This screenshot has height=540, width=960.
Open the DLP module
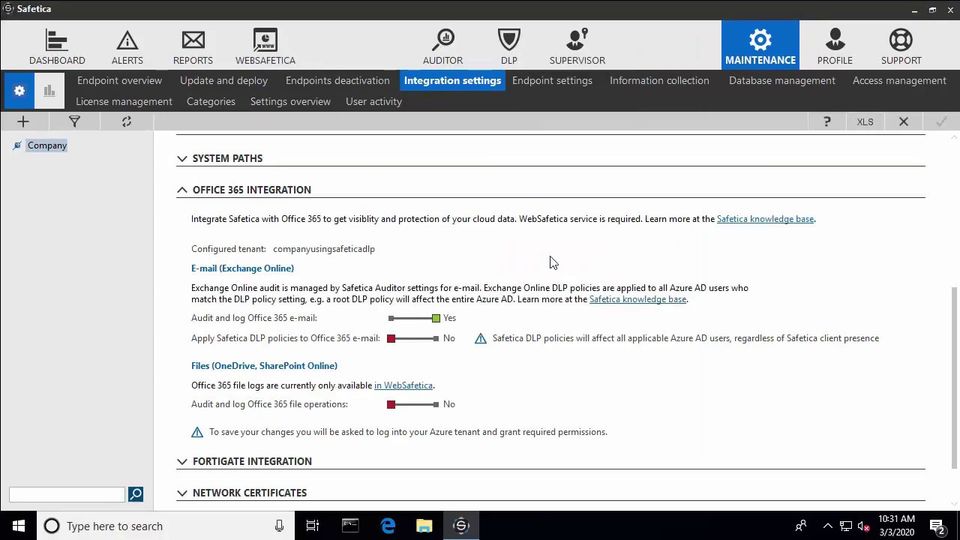click(x=509, y=47)
